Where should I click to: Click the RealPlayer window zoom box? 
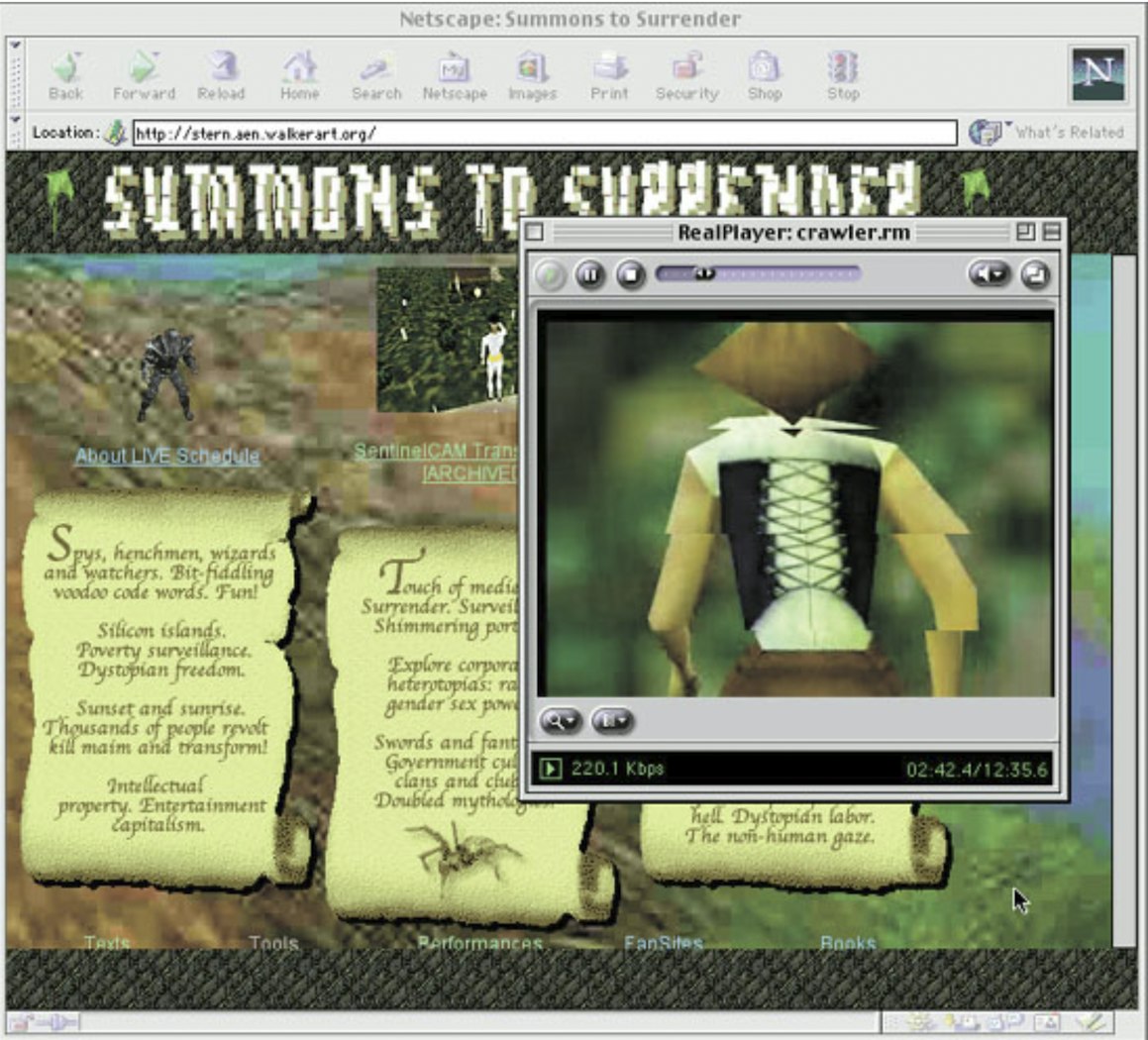[1026, 232]
